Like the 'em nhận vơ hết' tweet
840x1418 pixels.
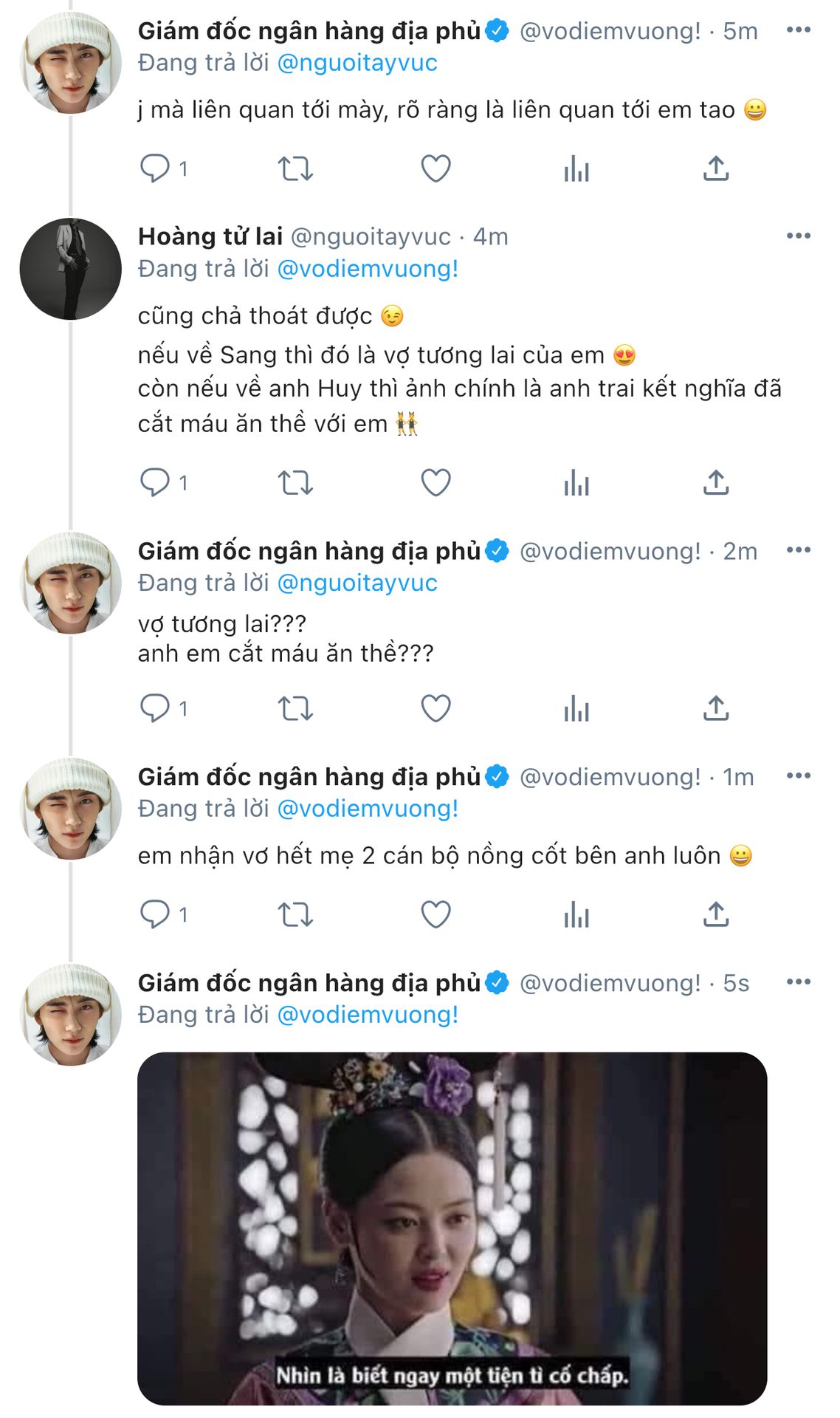[x=436, y=915]
